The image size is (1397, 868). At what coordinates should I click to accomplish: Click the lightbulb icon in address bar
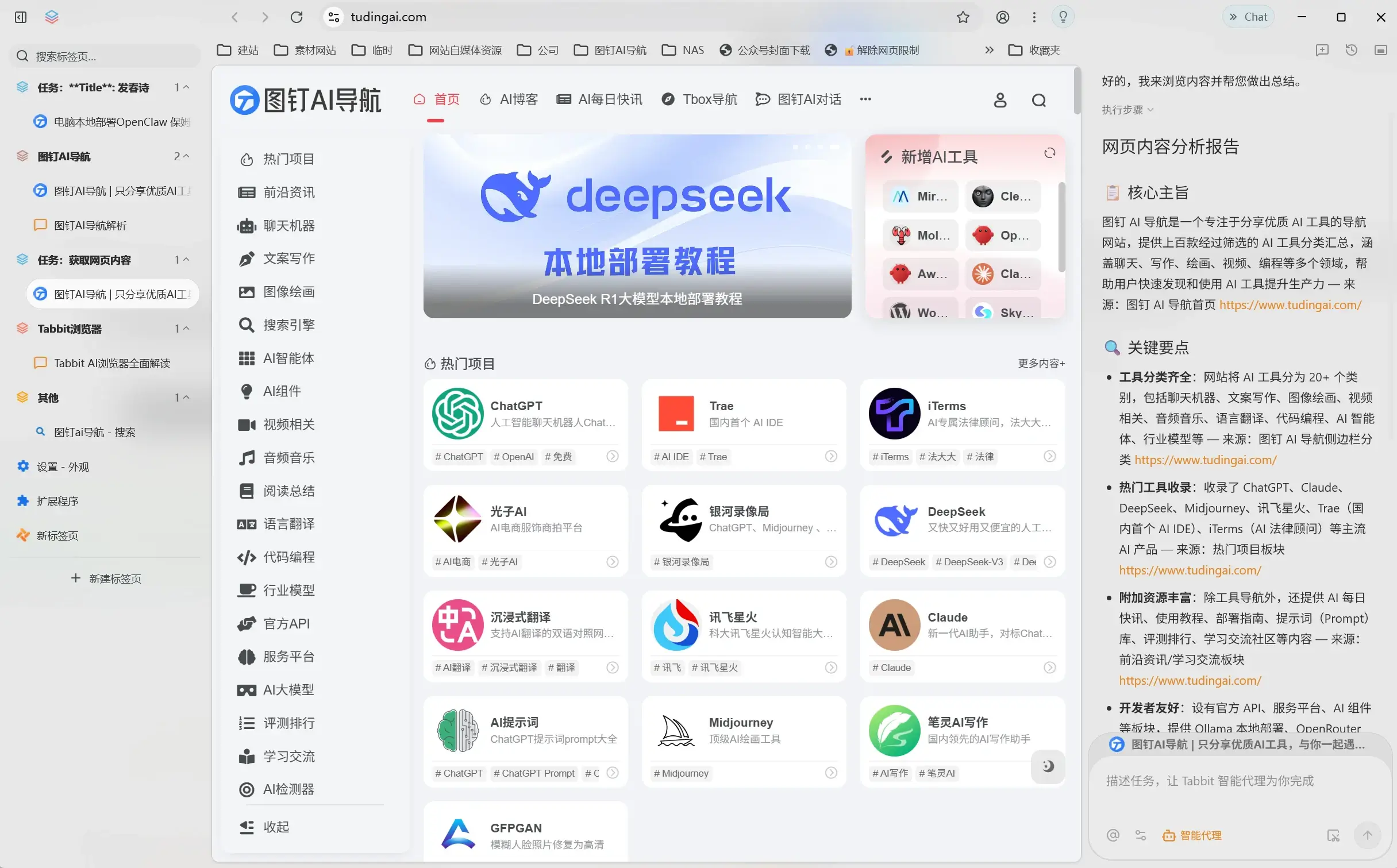point(1063,17)
